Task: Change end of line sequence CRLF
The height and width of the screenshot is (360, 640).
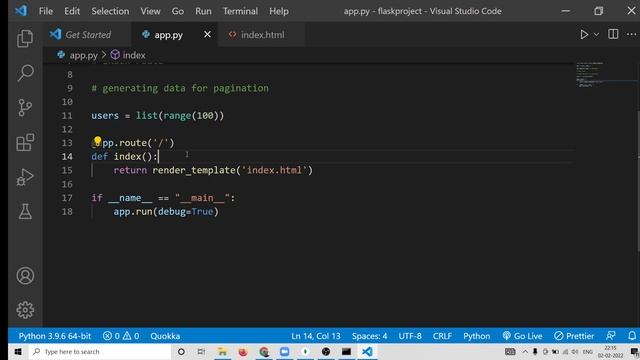Action: pyautogui.click(x=442, y=336)
